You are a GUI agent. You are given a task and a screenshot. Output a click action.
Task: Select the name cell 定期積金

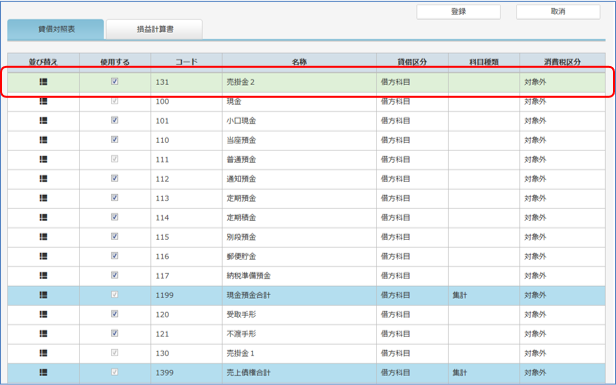tap(299, 218)
